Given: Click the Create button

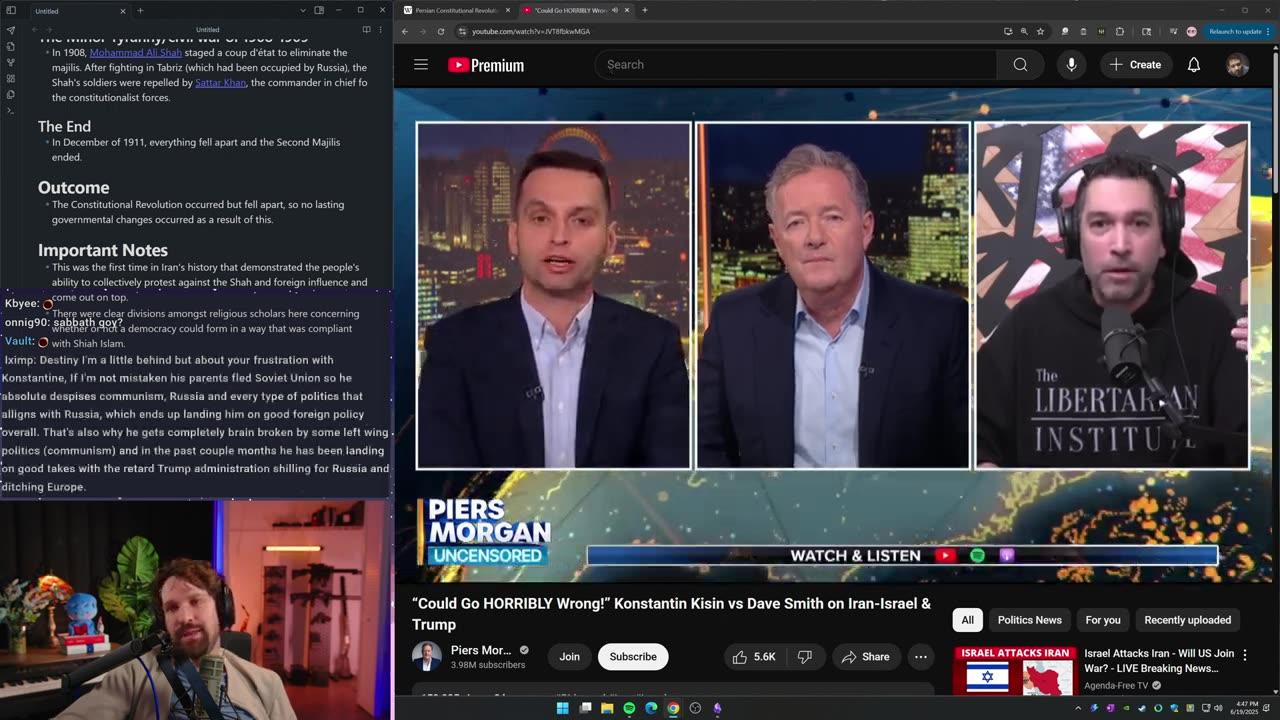Looking at the screenshot, I should (x=1135, y=65).
